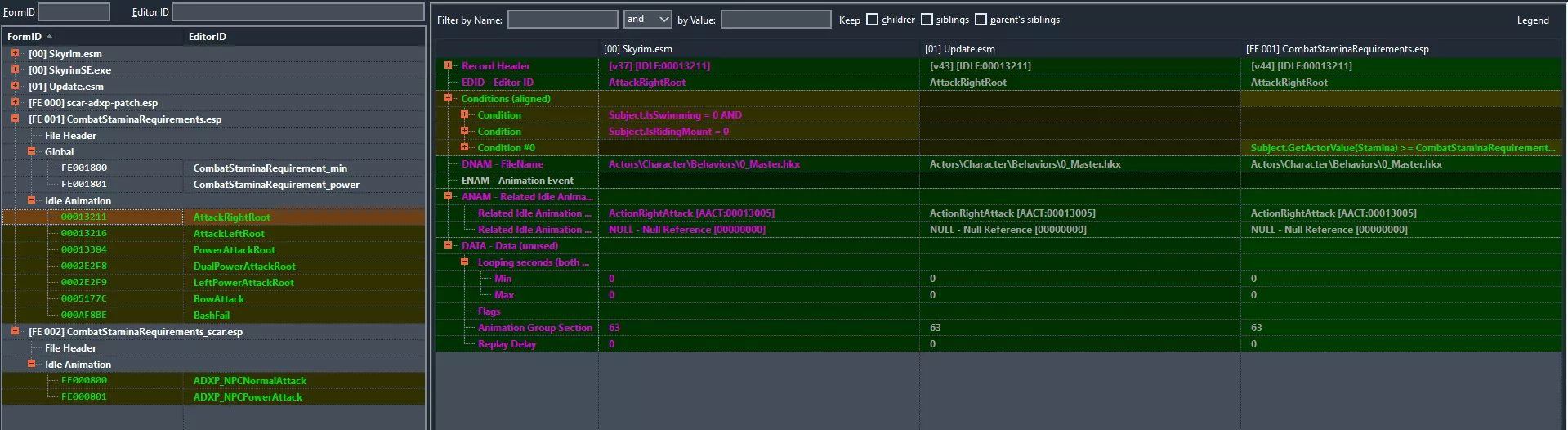1568x430 pixels.
Task: Collapse the Looping seconds row
Action: (464, 262)
